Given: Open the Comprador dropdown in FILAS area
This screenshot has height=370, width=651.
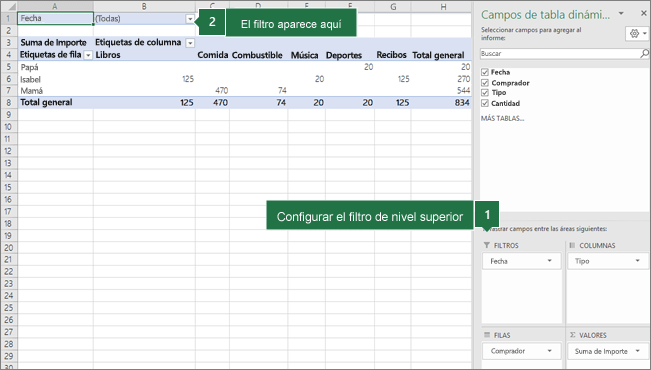Looking at the screenshot, I should [549, 351].
